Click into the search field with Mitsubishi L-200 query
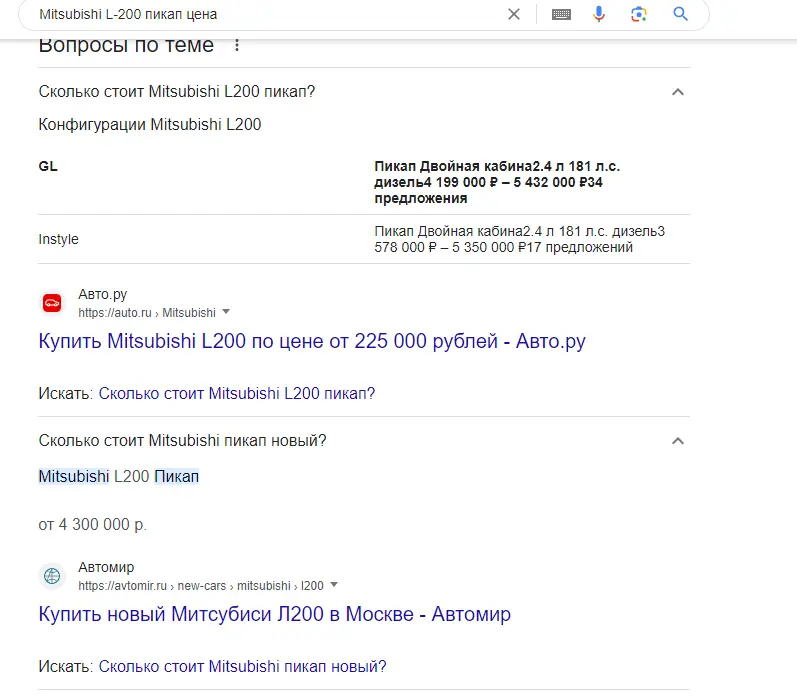Viewport: 797px width, 697px height. tap(260, 14)
